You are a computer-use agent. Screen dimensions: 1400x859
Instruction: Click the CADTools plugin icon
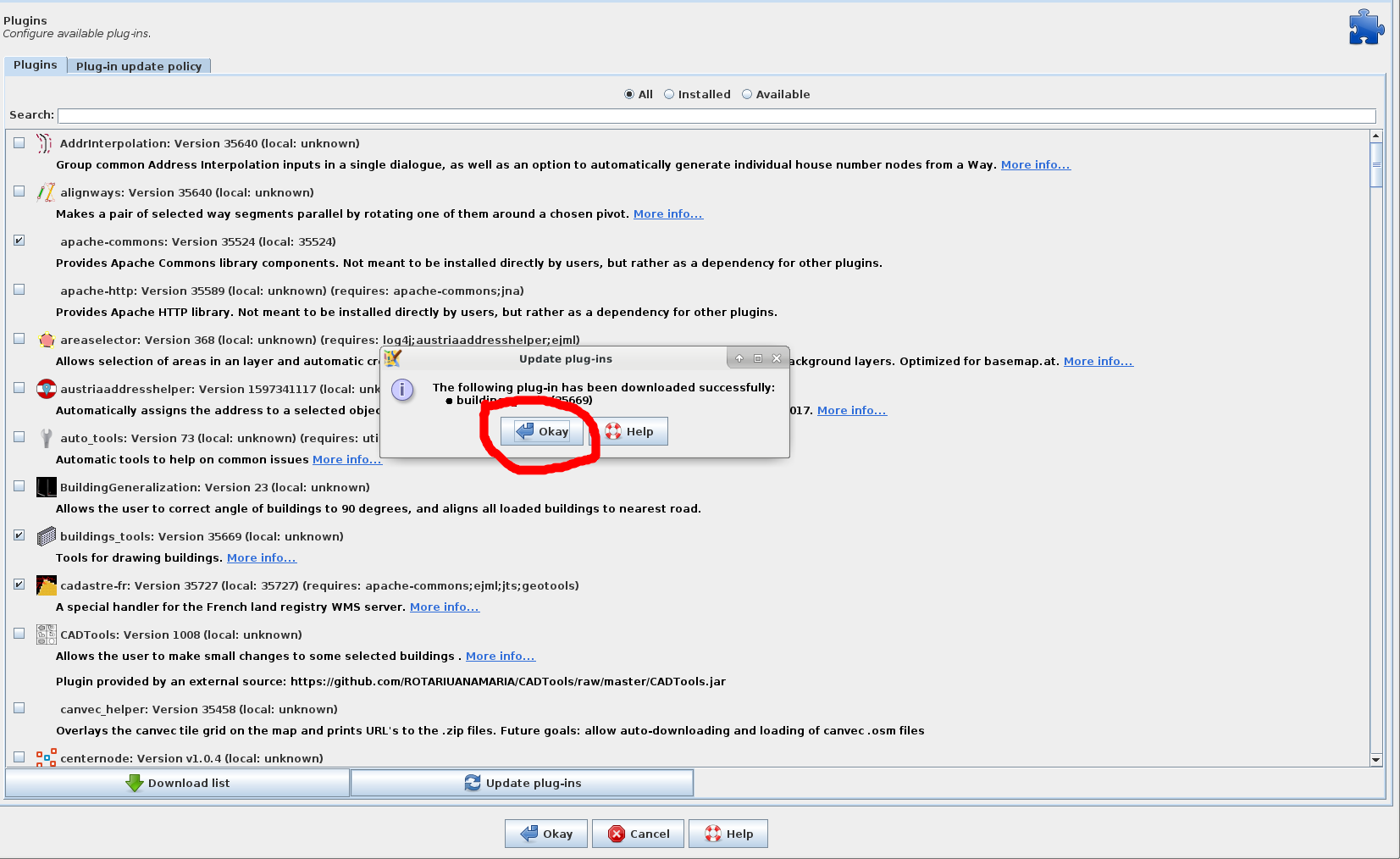[47, 635]
